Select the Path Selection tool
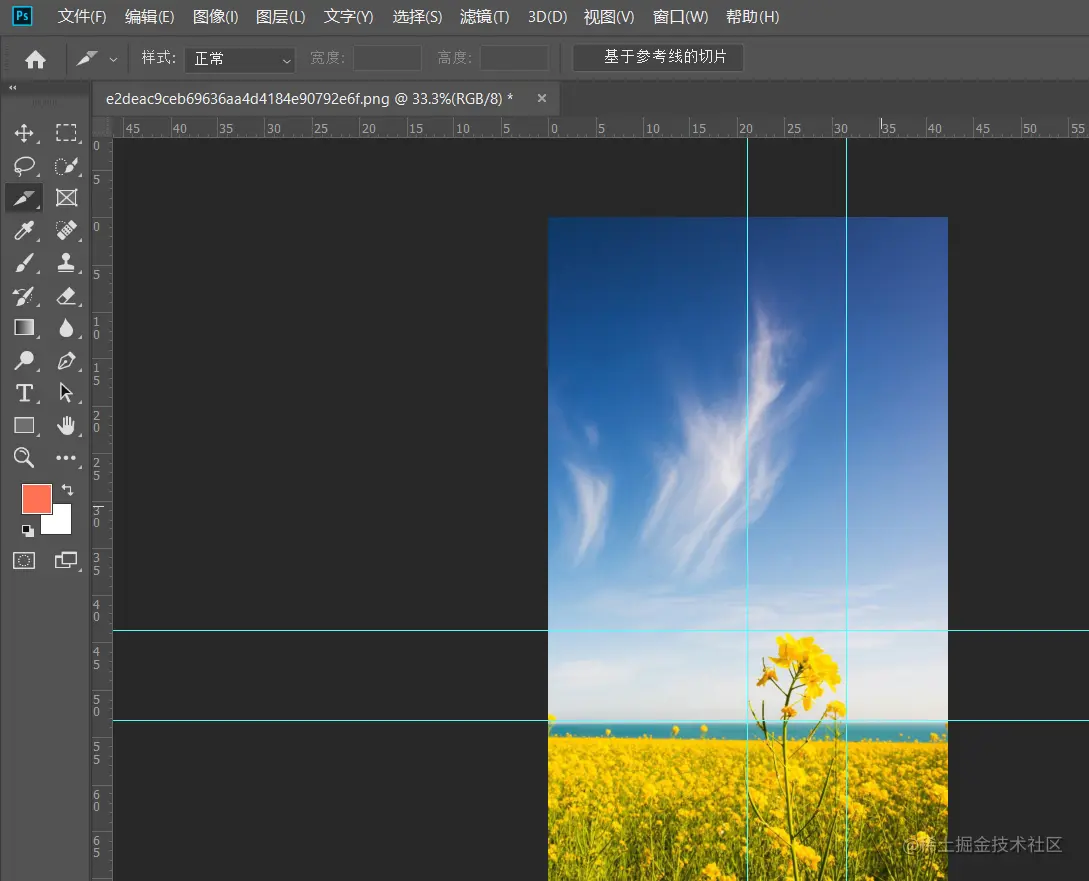This screenshot has width=1089, height=881. pyautogui.click(x=66, y=393)
